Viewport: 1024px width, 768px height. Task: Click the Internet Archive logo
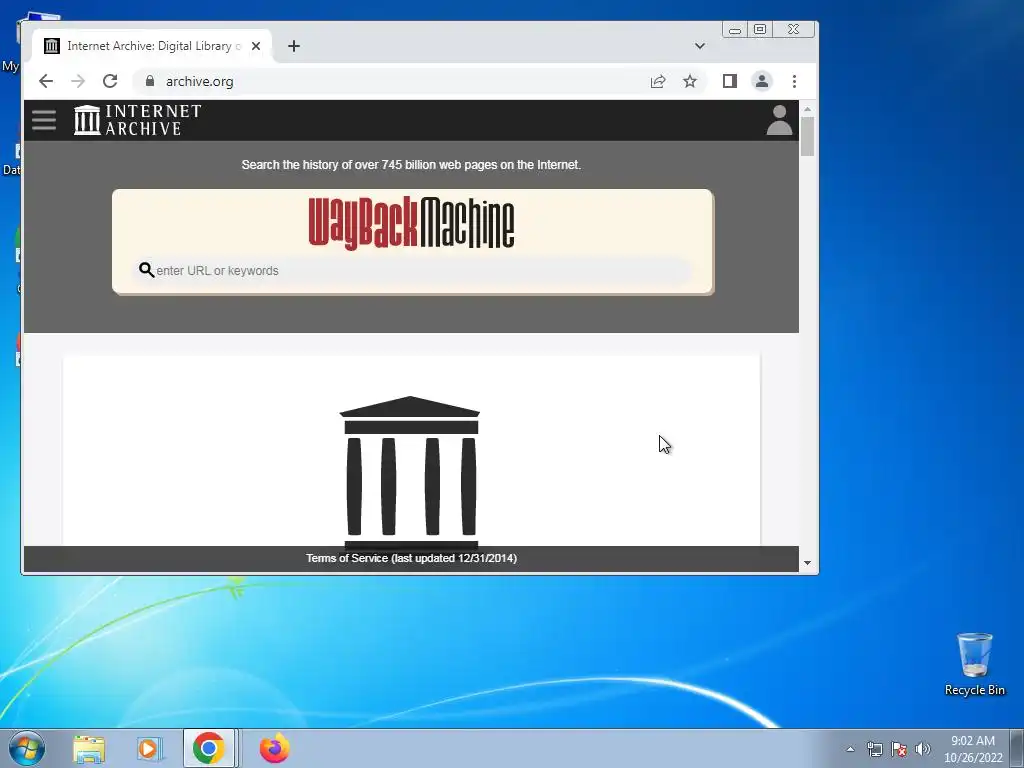point(137,120)
